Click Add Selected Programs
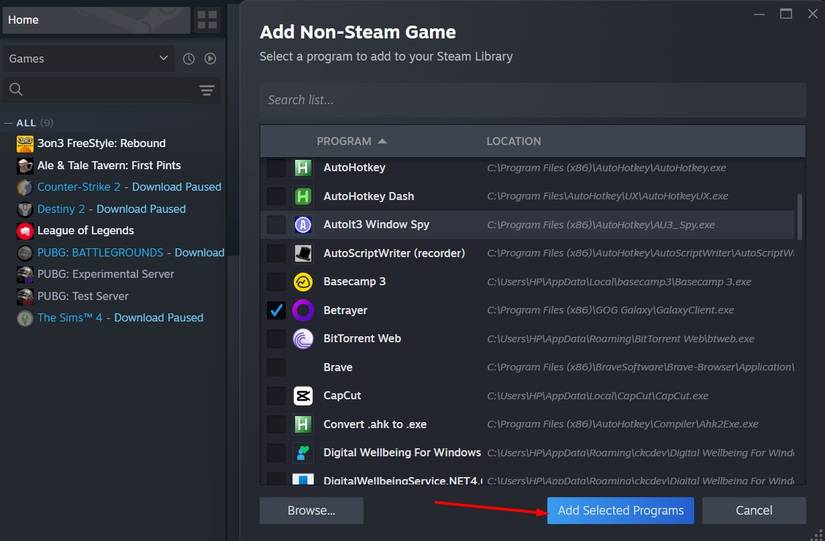The image size is (825, 541). click(x=620, y=510)
